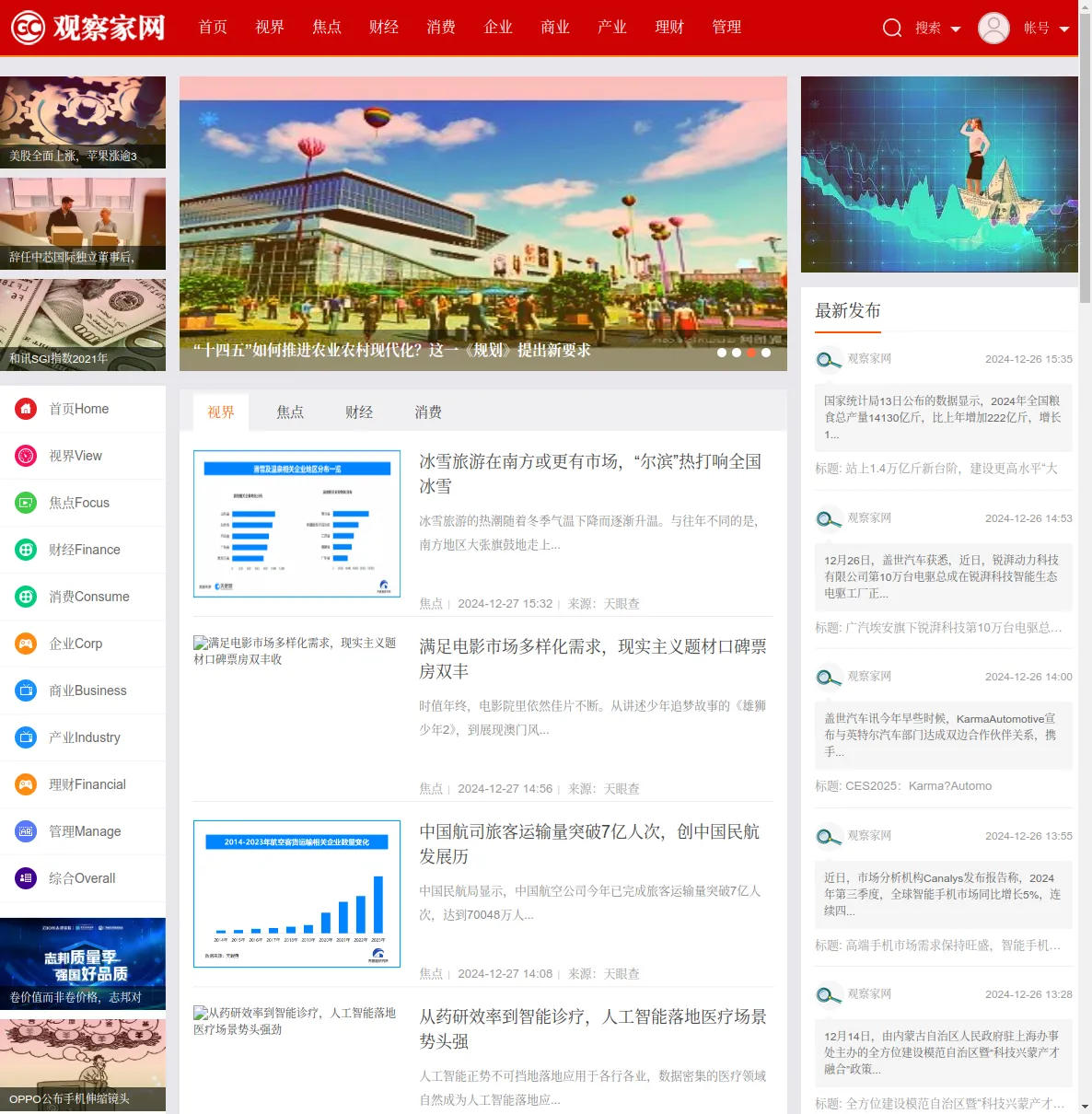Viewport: 1092px width, 1114px height.
Task: Open article 从药研效率到智能诊疗 headline
Action: (593, 1028)
